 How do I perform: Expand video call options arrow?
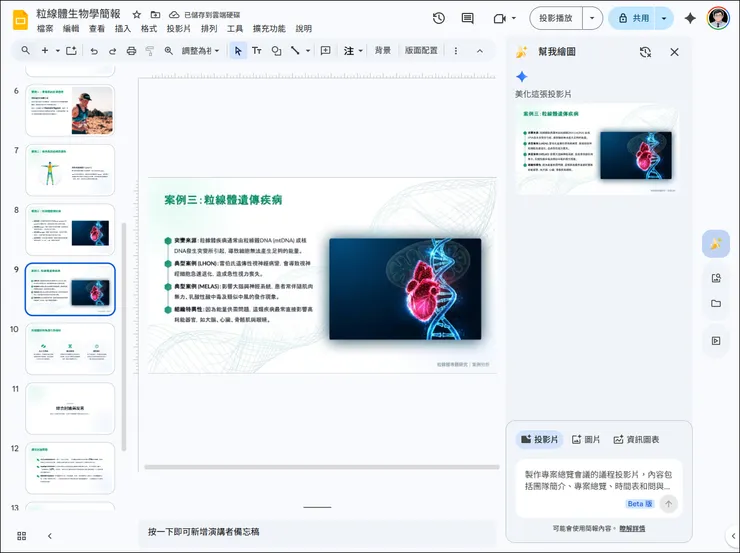click(514, 18)
